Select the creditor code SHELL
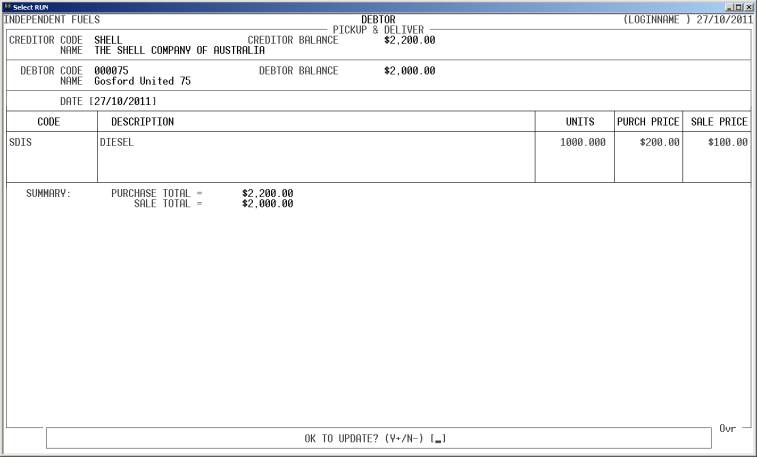The width and height of the screenshot is (757, 457). (x=108, y=40)
